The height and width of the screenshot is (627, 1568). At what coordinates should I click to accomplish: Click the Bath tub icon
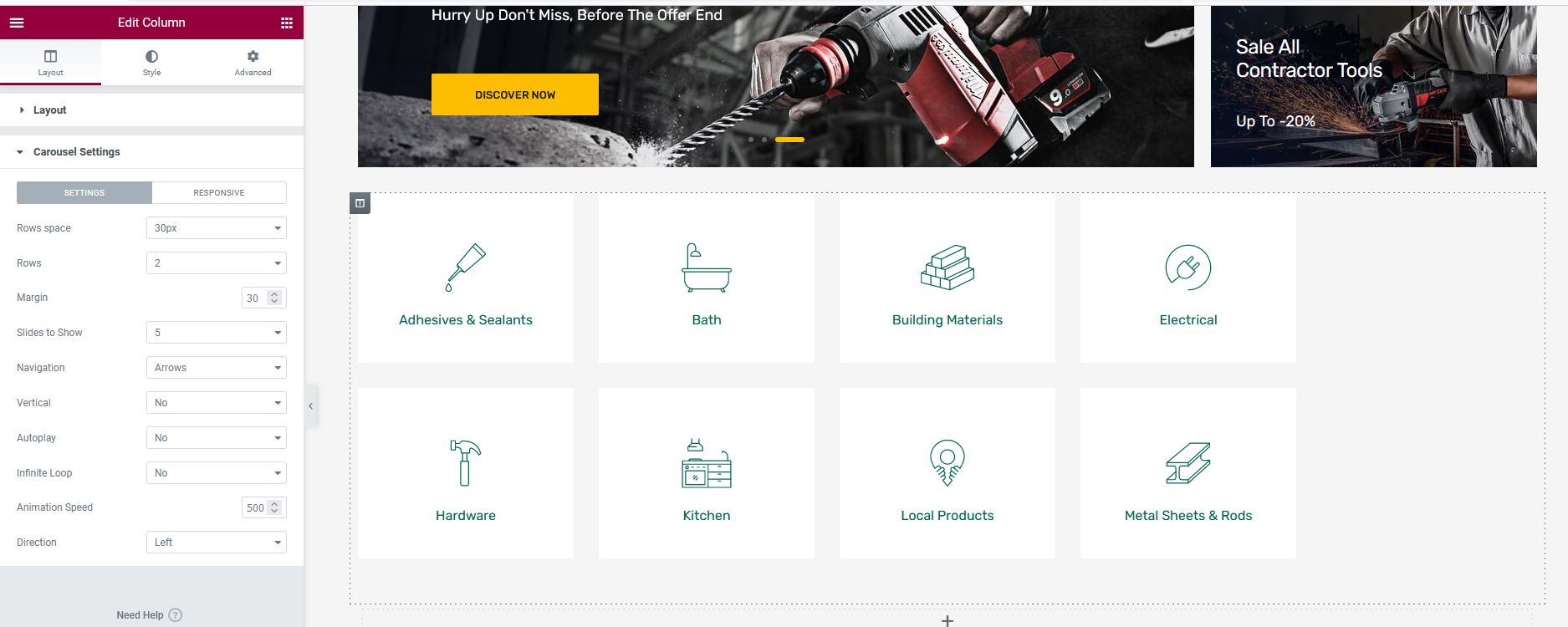707,268
